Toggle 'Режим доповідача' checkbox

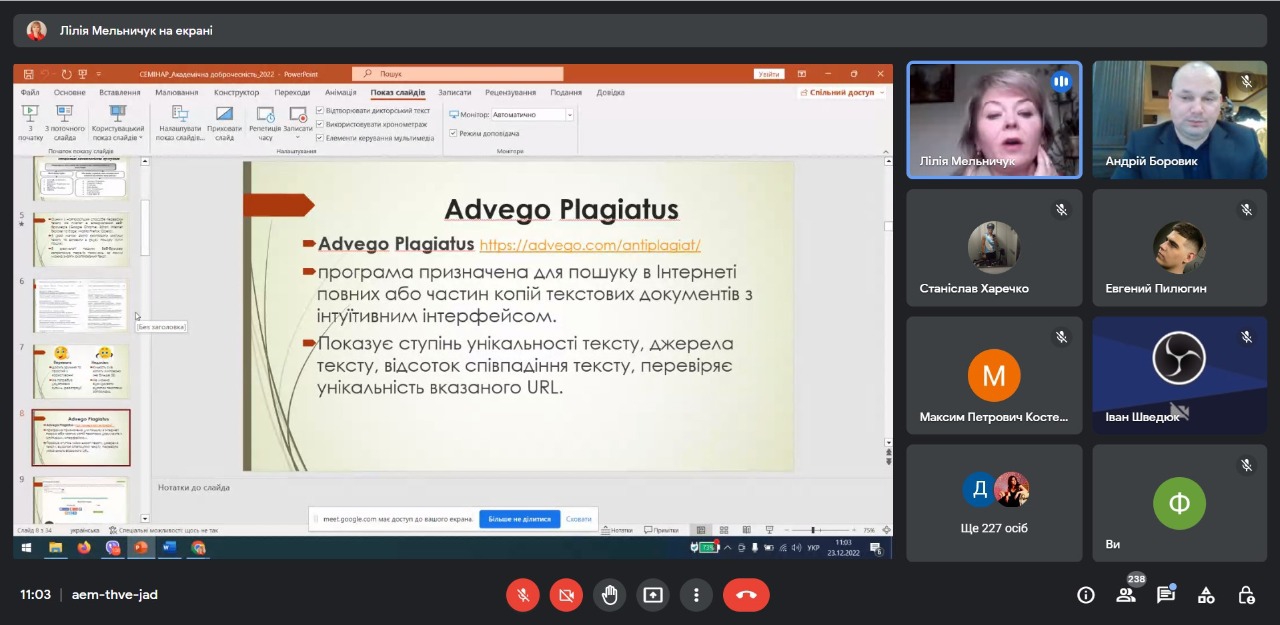pyautogui.click(x=453, y=133)
